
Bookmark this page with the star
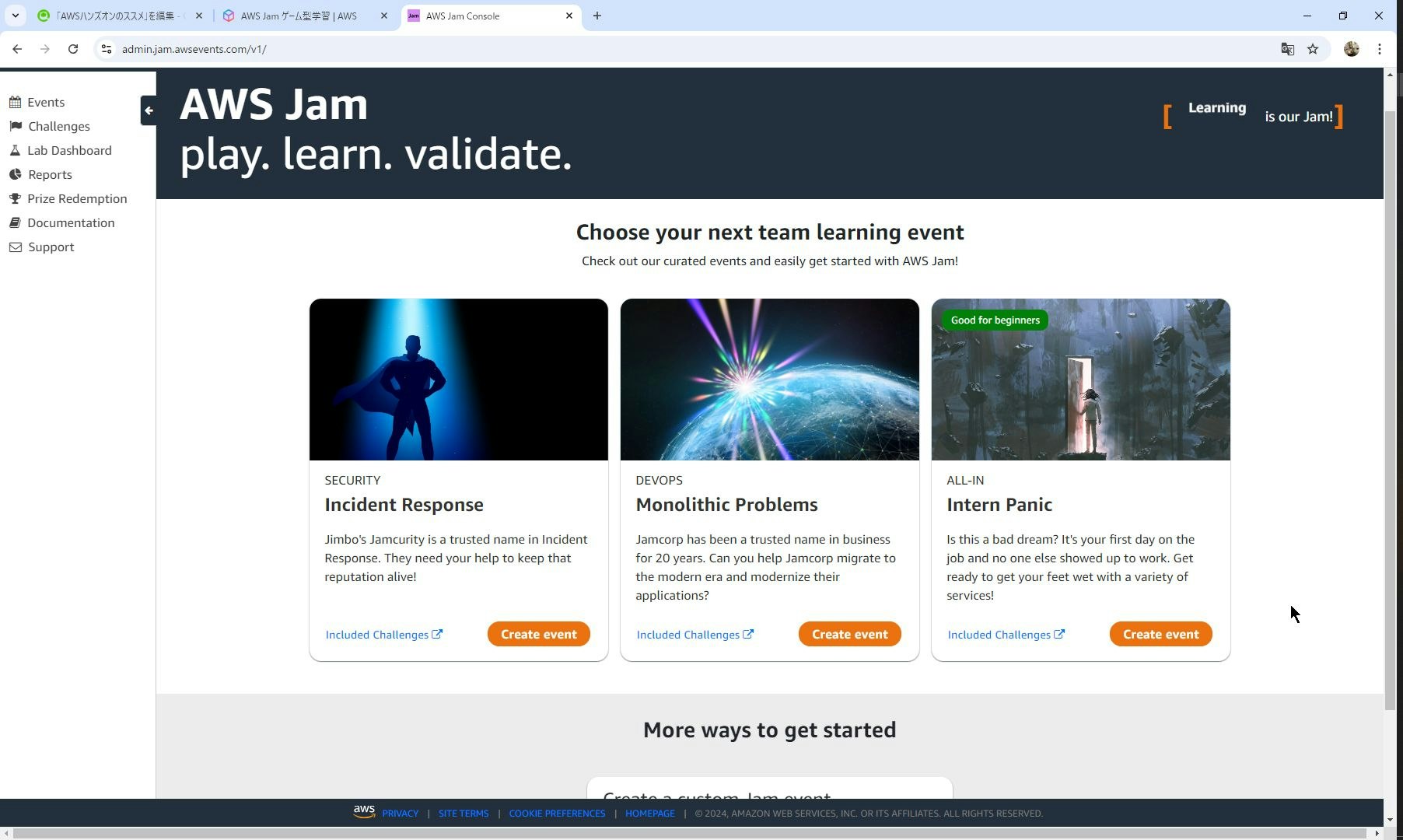tap(1313, 49)
